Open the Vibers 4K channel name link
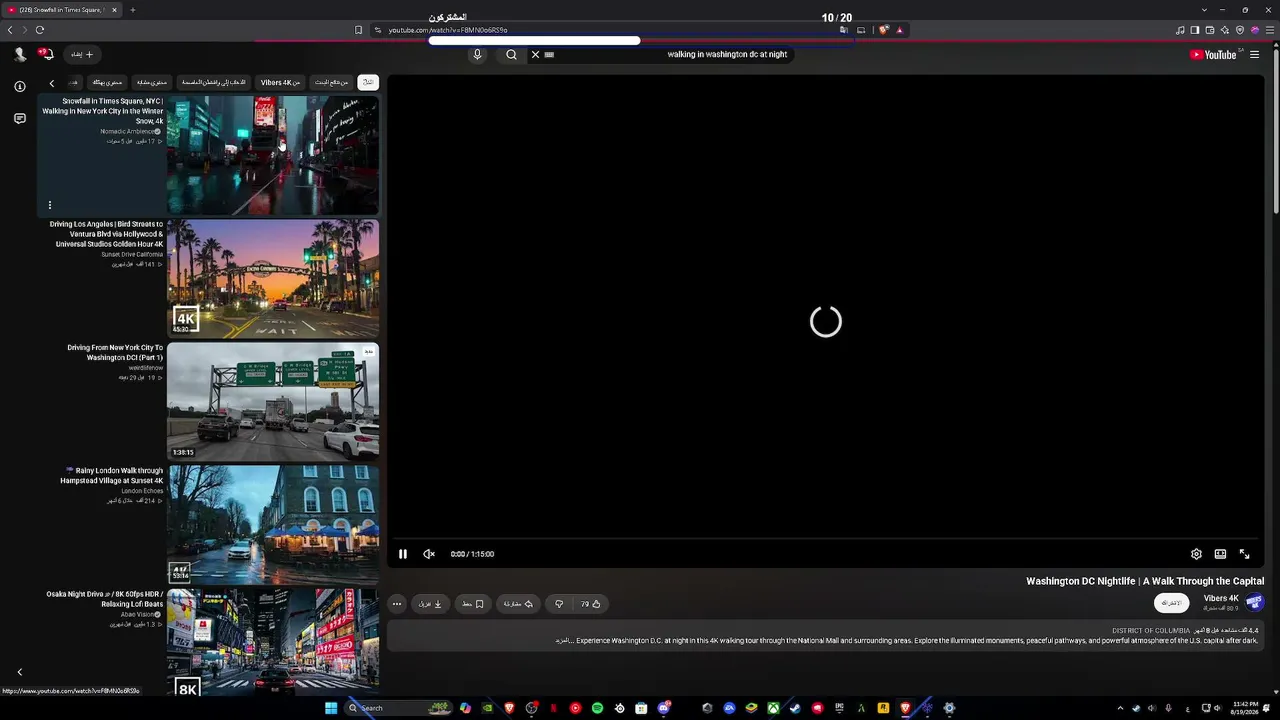Image resolution: width=1280 pixels, height=720 pixels. 1221,598
